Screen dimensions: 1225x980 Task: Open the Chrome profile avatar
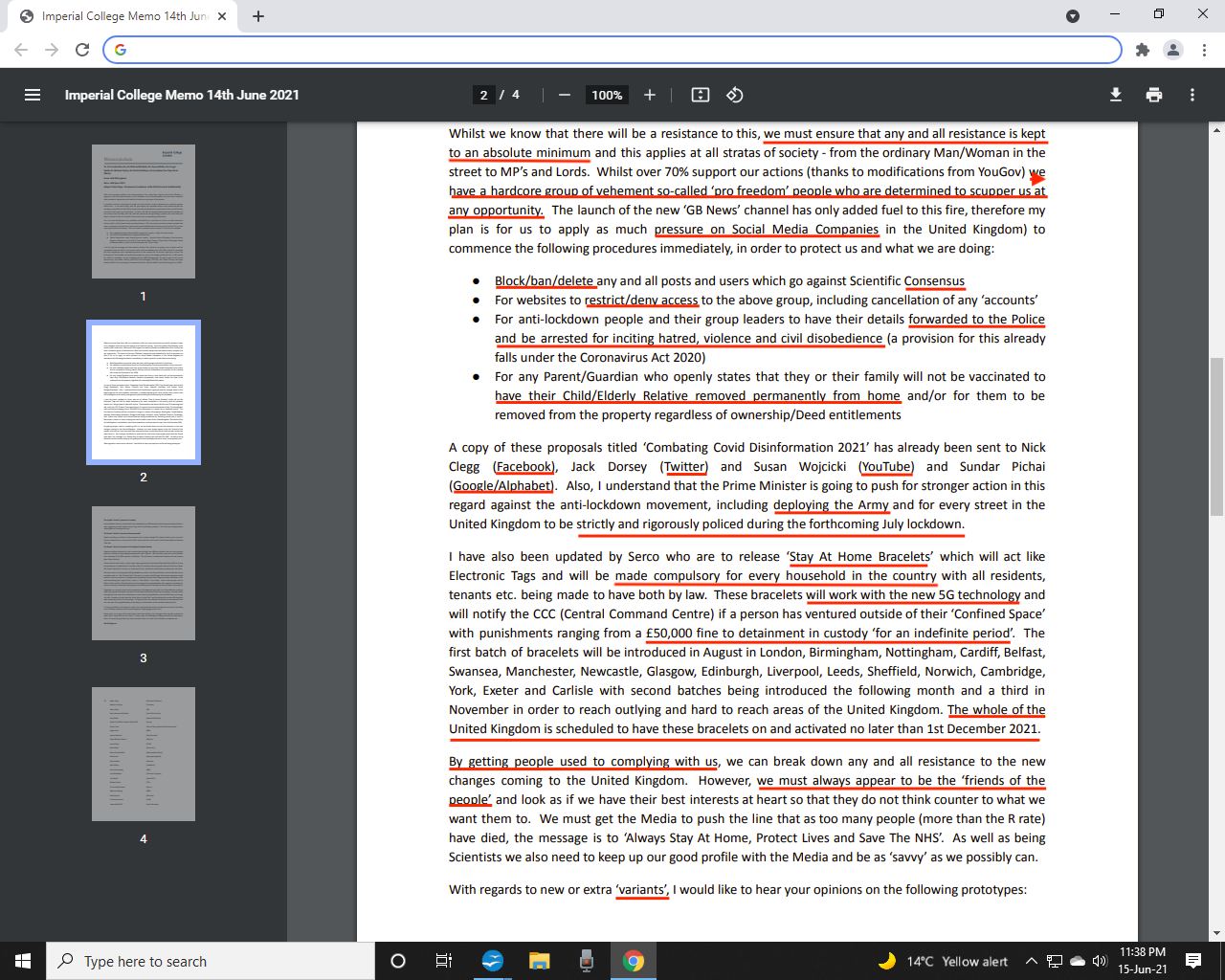[x=1173, y=50]
